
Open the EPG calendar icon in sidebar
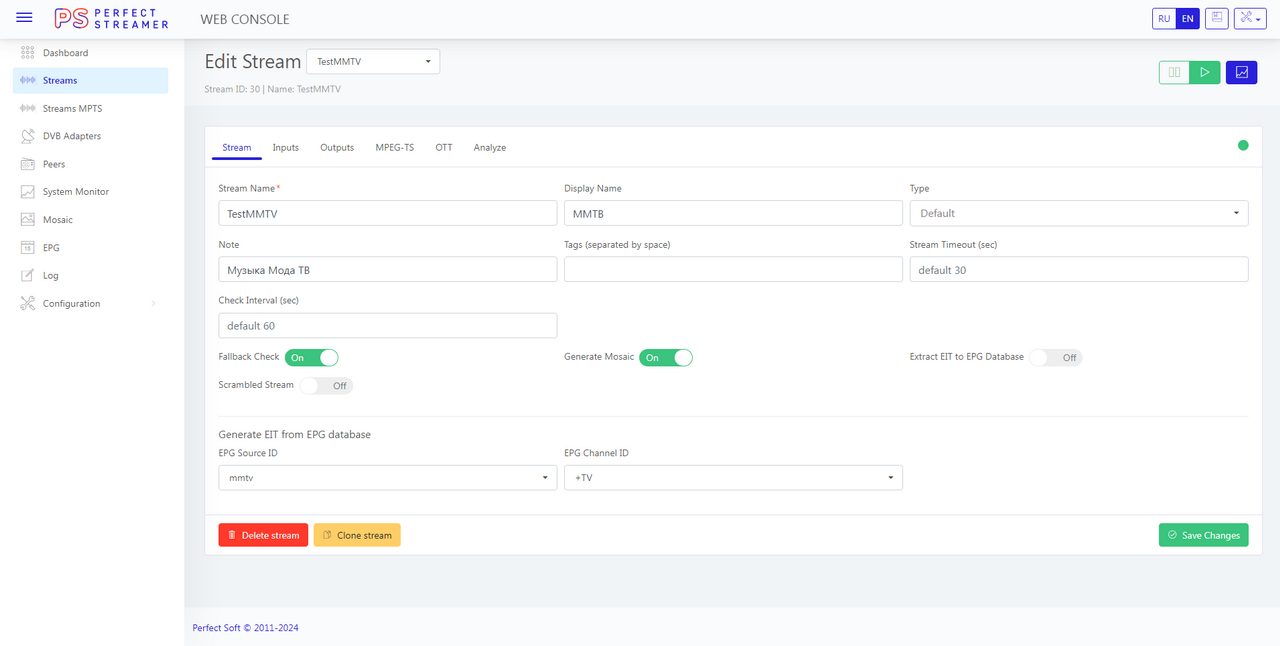(x=27, y=248)
